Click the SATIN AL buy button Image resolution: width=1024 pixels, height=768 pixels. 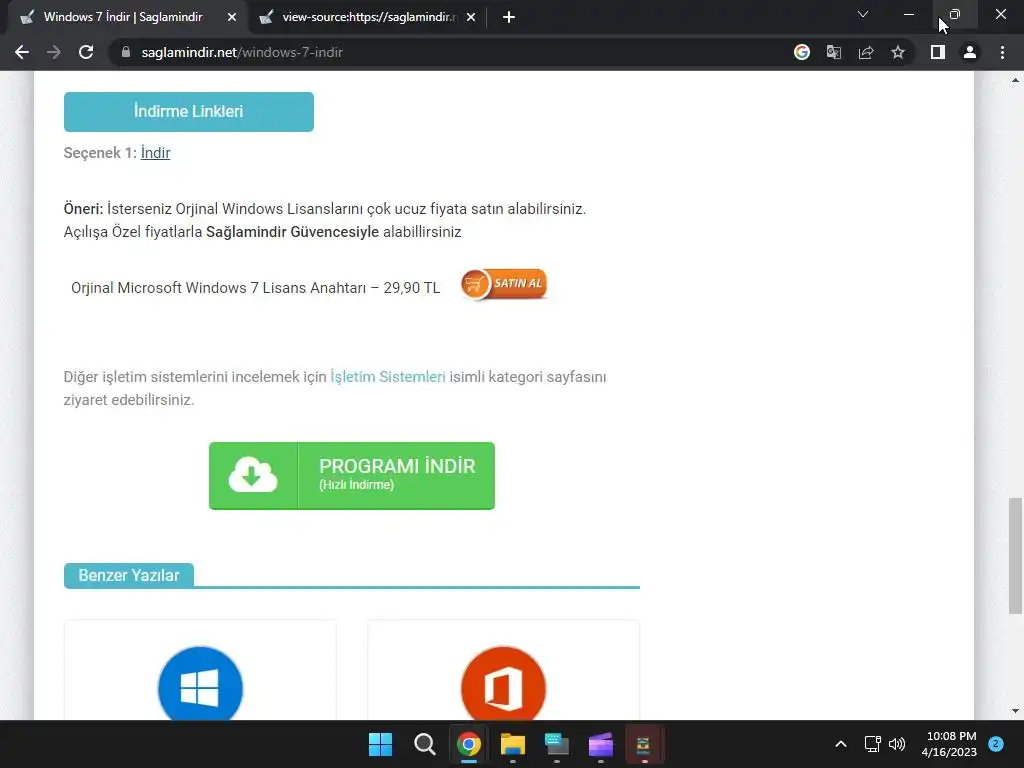click(504, 285)
